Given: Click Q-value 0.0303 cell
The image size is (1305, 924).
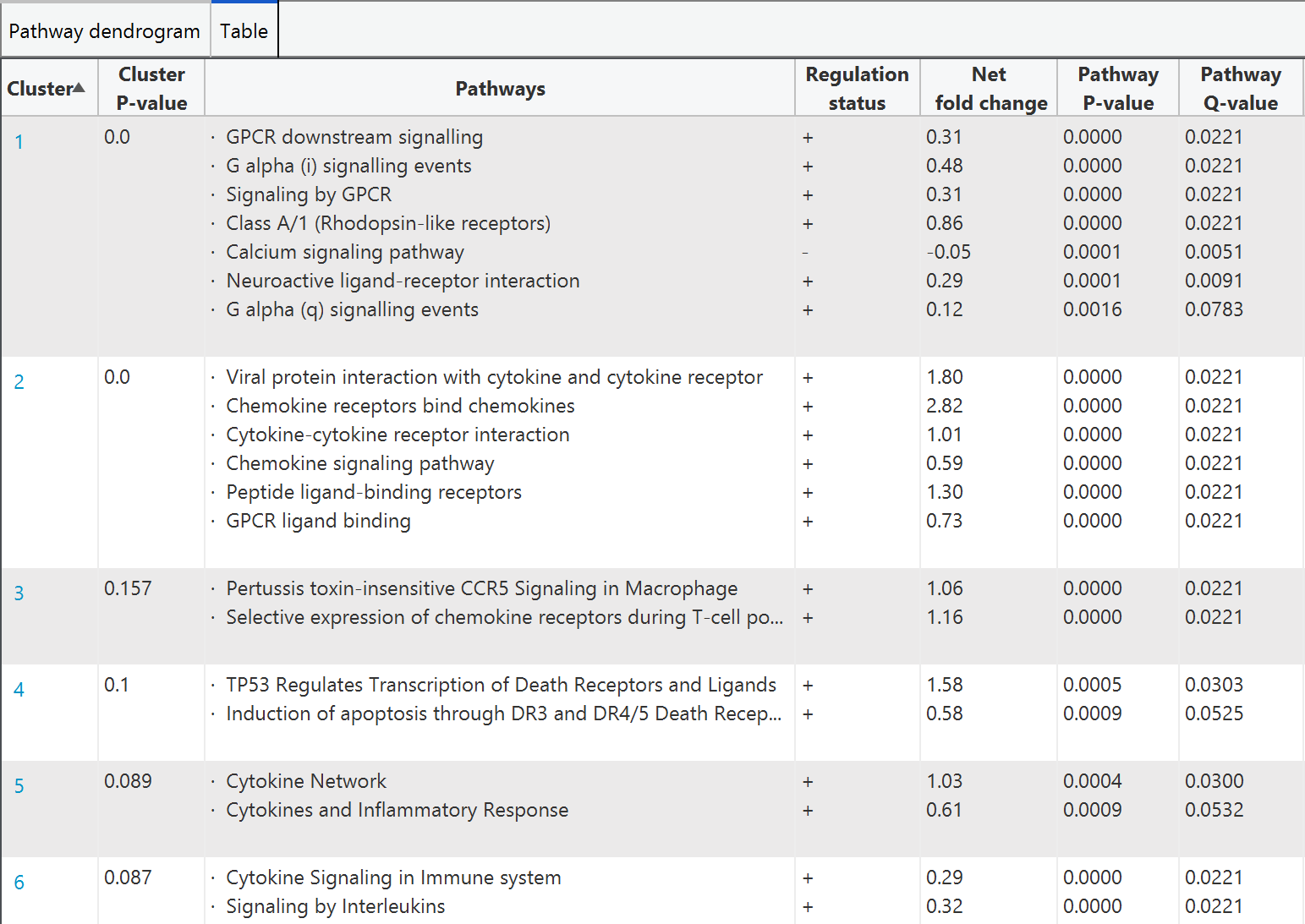Looking at the screenshot, I should pos(1214,685).
